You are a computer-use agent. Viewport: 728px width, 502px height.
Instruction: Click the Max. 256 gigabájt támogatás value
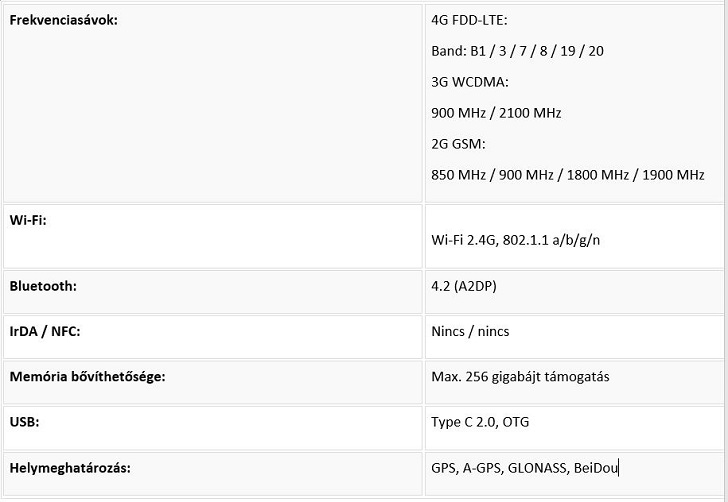(520, 377)
